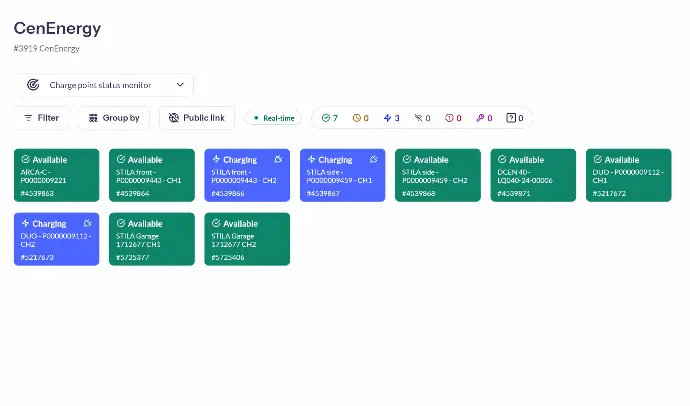690x406 pixels.
Task: Expand the Group by menu
Action: (x=114, y=118)
